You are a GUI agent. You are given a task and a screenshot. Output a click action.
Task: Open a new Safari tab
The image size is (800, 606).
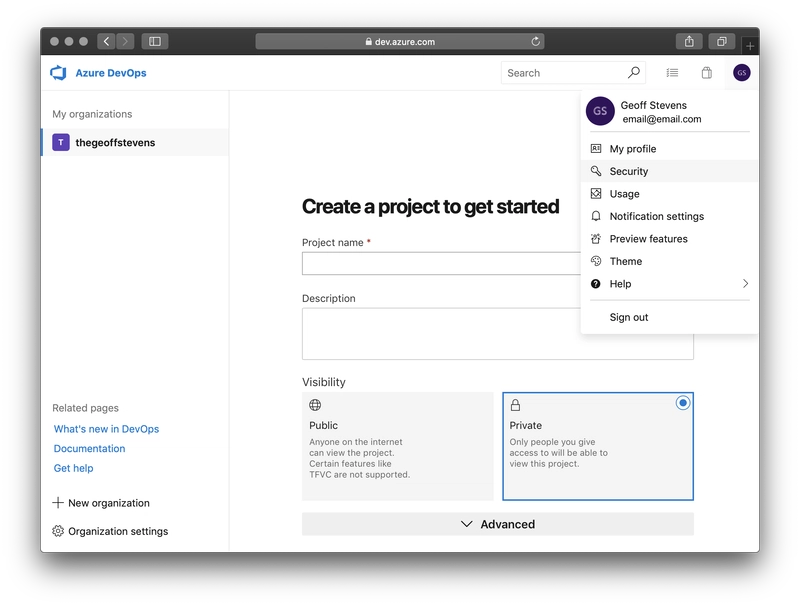tap(749, 46)
